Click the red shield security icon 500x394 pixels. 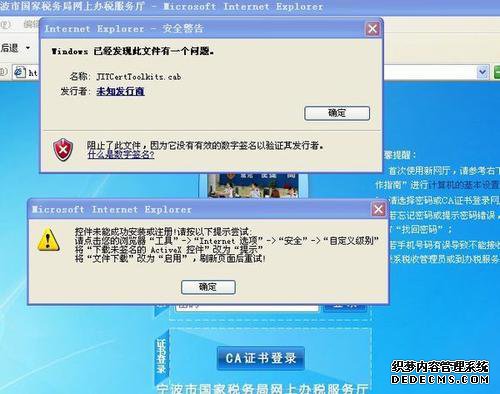[63, 150]
